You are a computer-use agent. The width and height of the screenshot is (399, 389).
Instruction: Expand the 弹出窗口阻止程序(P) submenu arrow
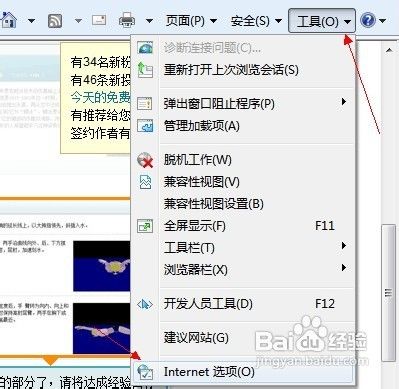(x=344, y=102)
